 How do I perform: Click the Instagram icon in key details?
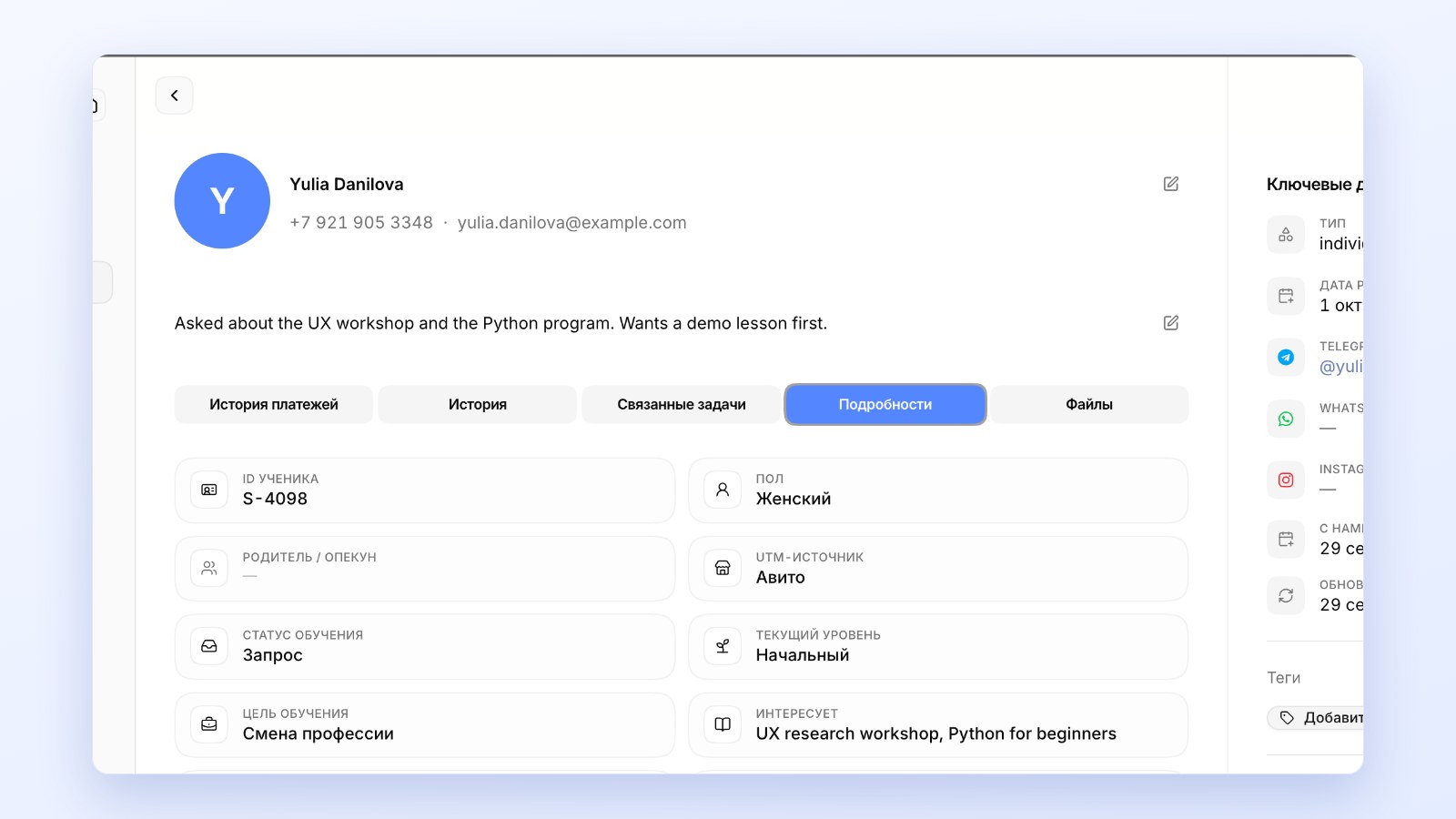(1286, 480)
